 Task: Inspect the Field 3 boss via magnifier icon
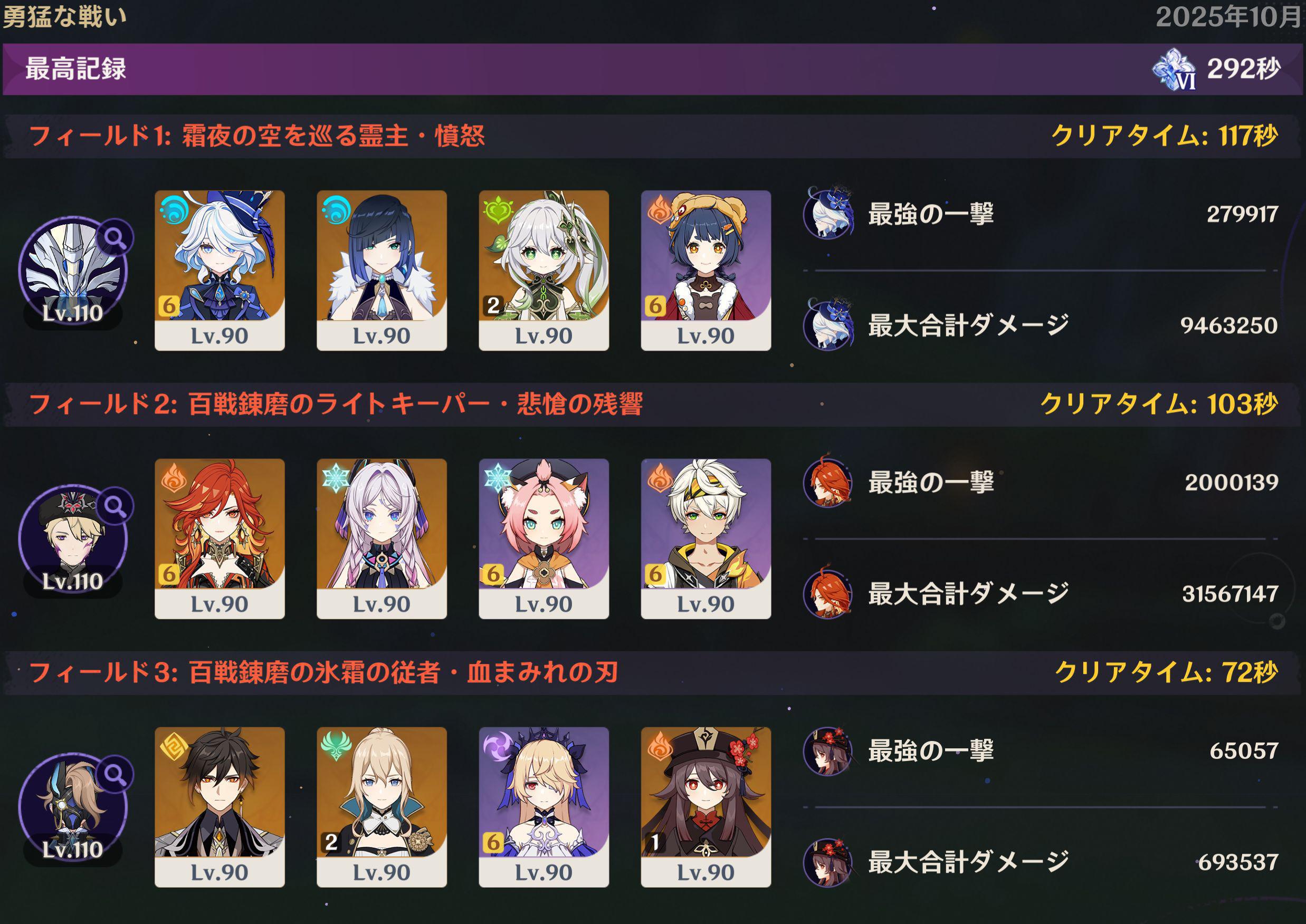coord(115,774)
